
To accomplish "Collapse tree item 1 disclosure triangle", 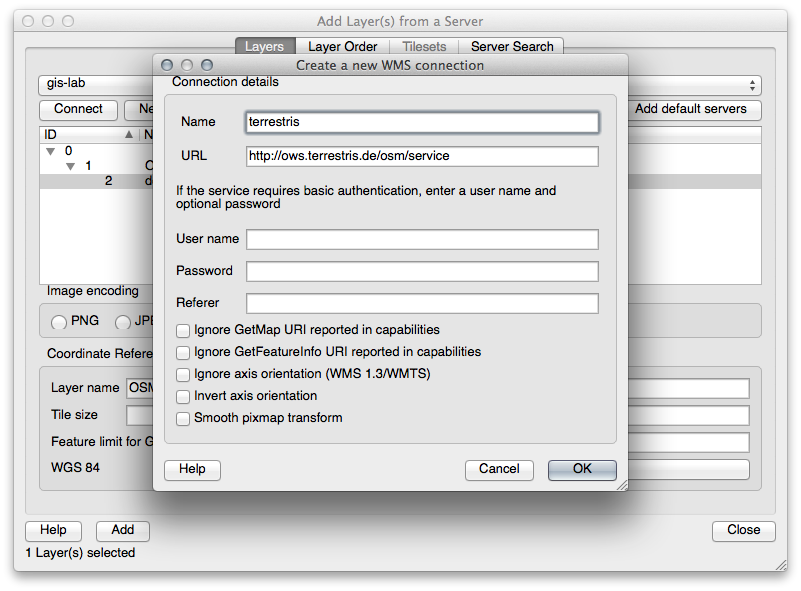I will pos(70,166).
